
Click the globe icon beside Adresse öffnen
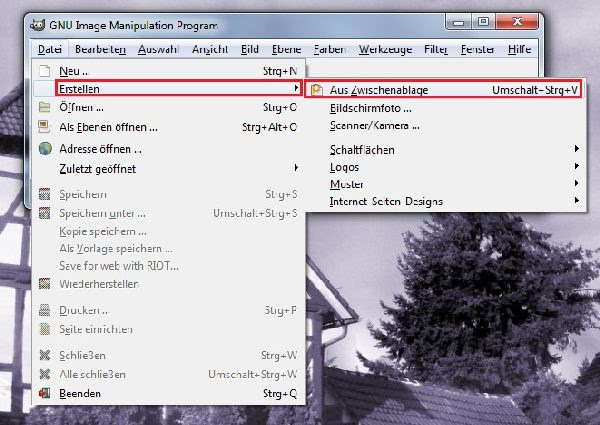tap(45, 148)
